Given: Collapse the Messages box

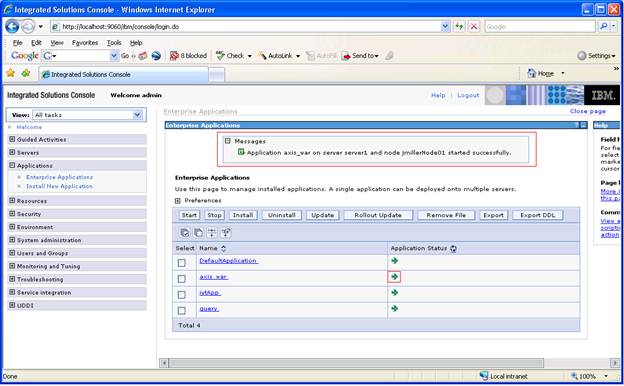Looking at the screenshot, I should pos(228,141).
